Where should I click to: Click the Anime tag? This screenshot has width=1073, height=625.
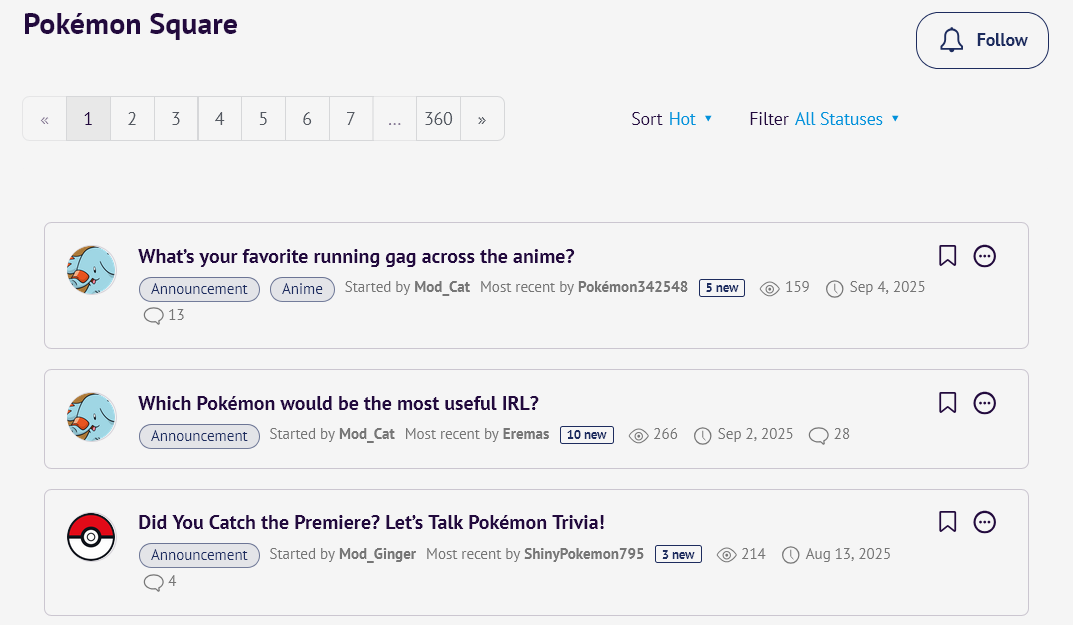(x=302, y=290)
